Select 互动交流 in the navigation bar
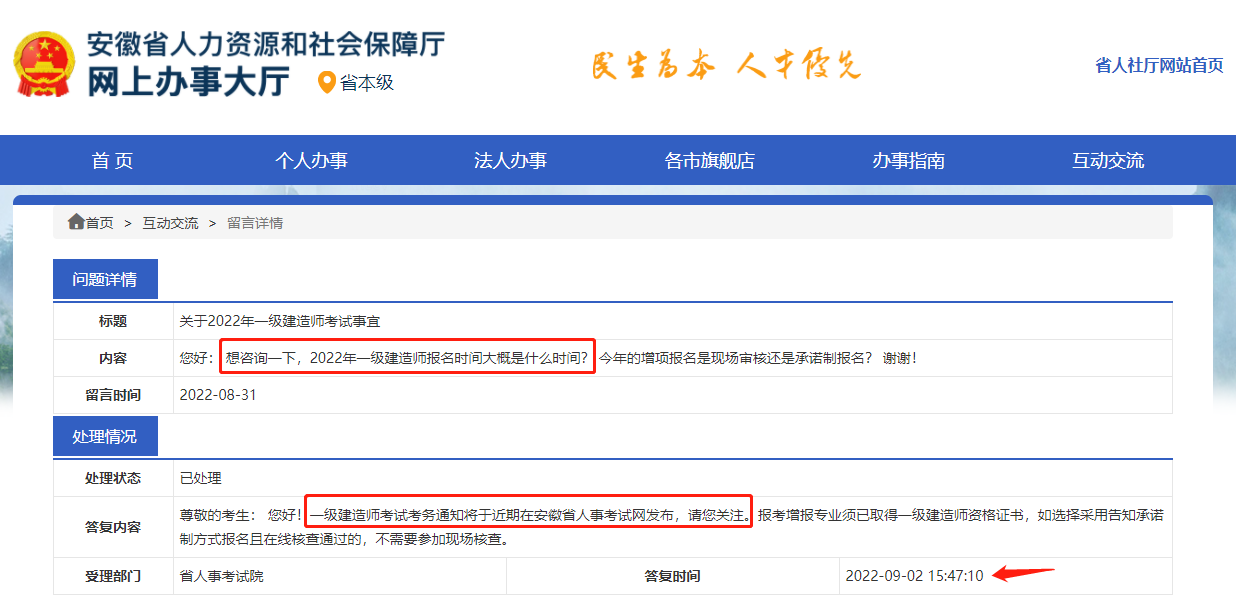The height and width of the screenshot is (609, 1236). tap(1108, 160)
